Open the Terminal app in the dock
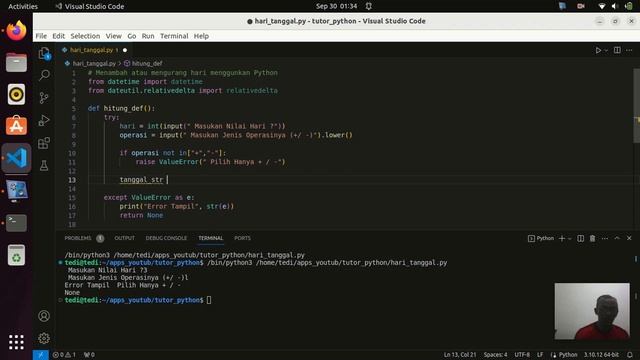640x360 pixels. click(x=16, y=223)
